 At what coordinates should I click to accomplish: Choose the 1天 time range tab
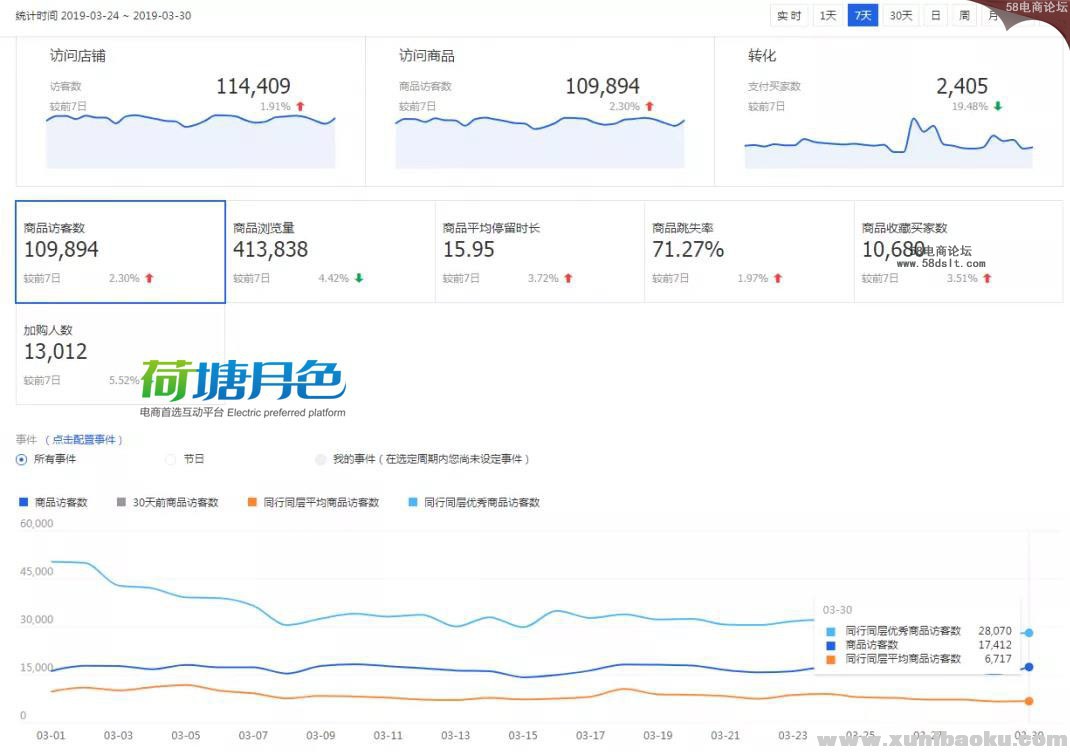coord(828,15)
